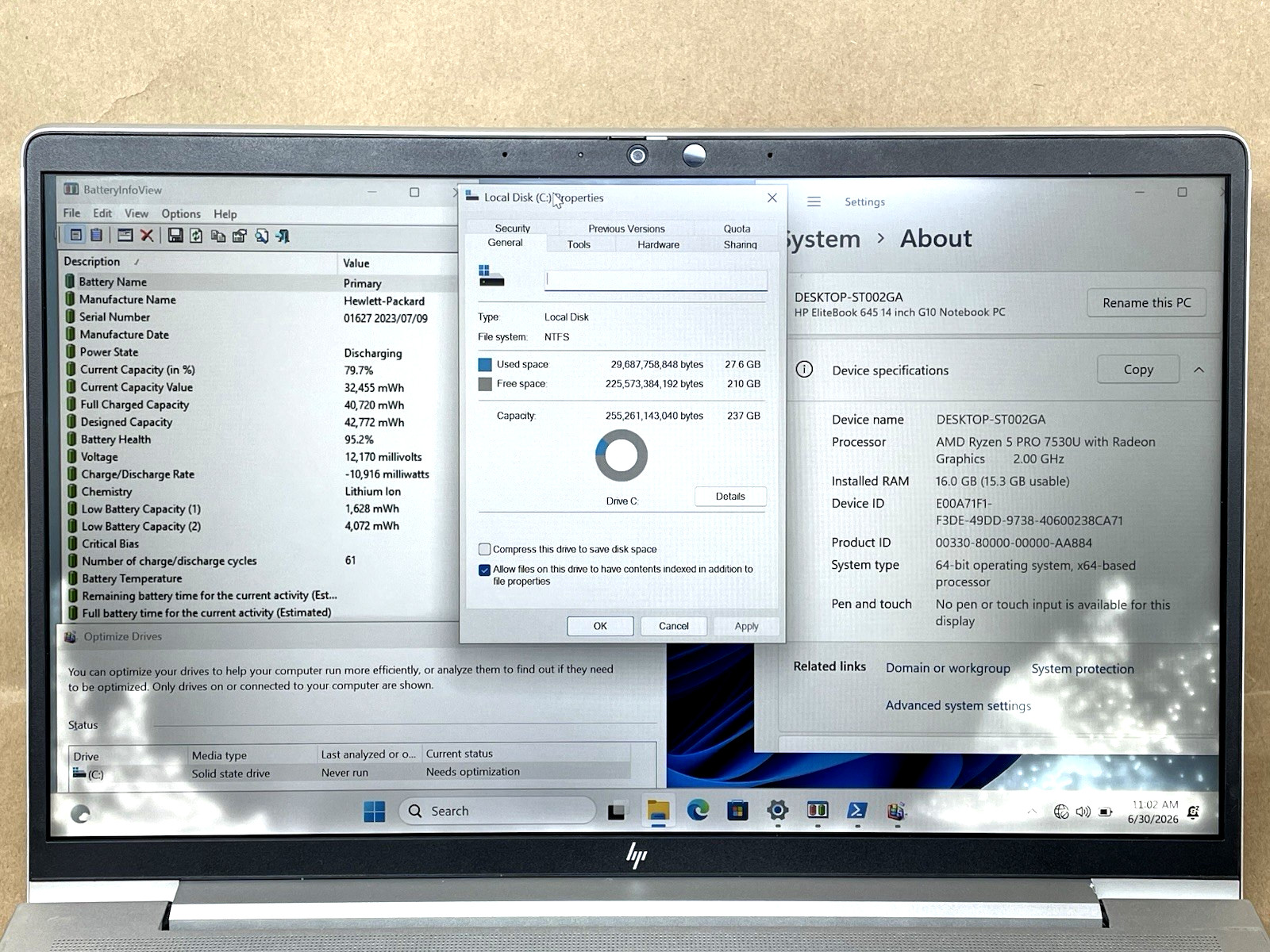Switch to the Security tab
This screenshot has width=1270, height=952.
[512, 228]
